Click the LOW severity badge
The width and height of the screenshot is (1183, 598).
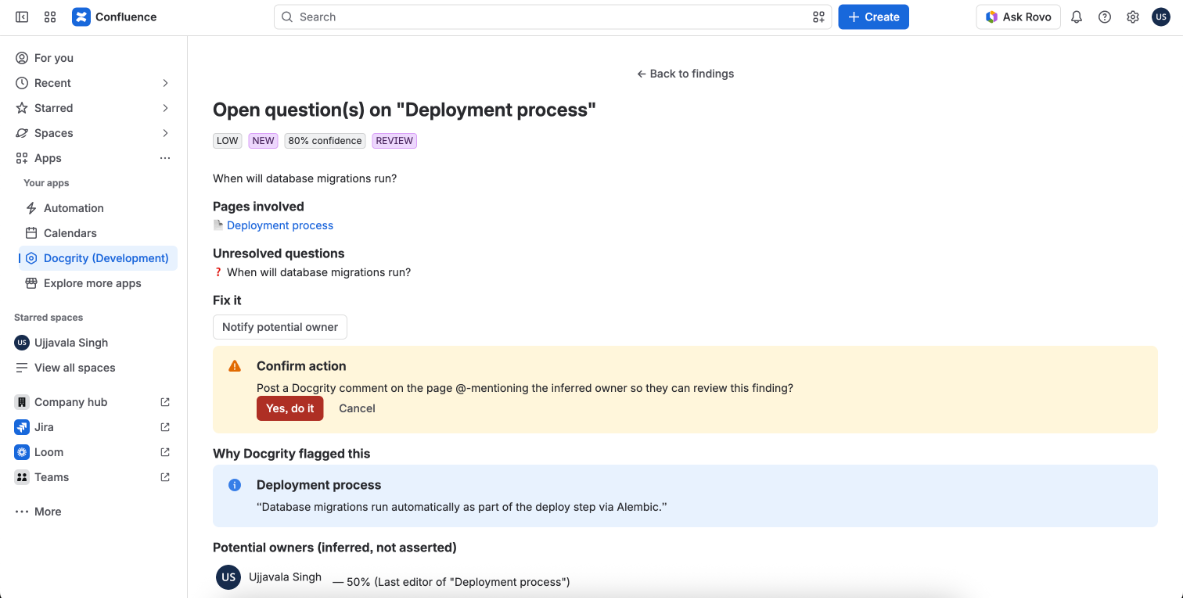[x=227, y=141]
